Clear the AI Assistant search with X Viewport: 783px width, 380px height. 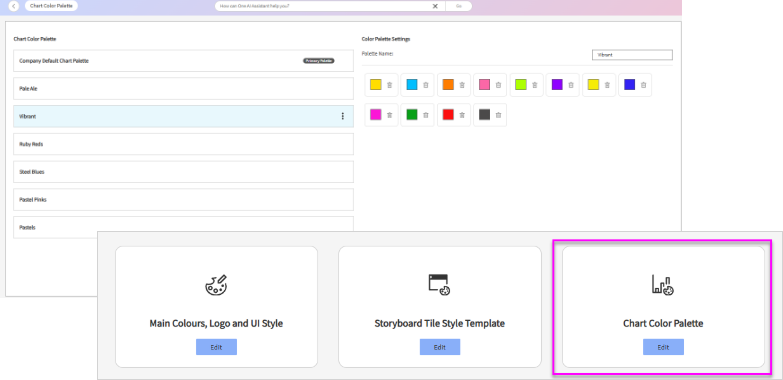(x=435, y=6)
